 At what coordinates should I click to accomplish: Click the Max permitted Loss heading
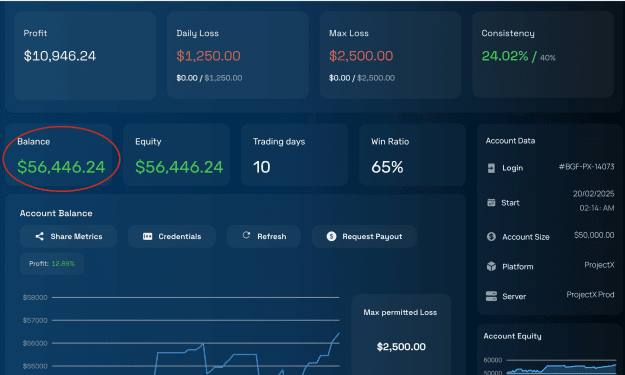(x=400, y=312)
